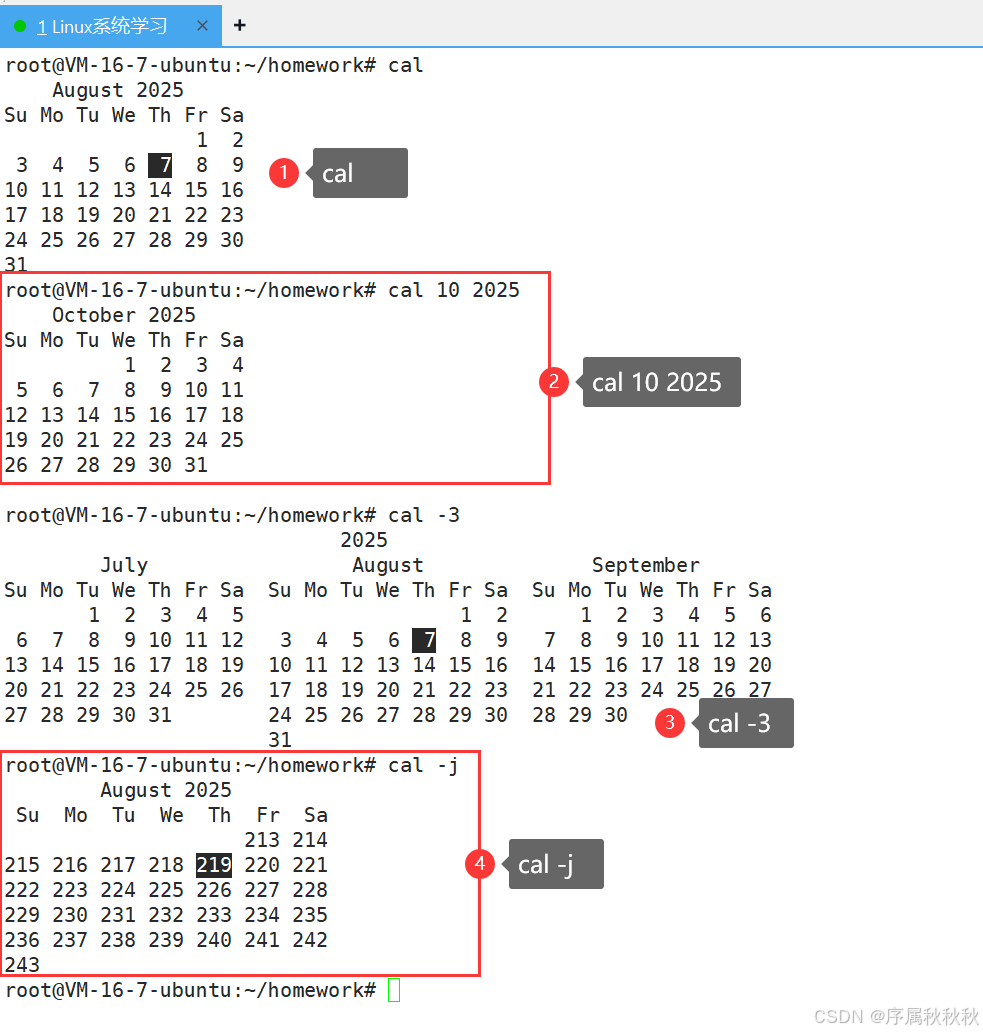Image resolution: width=983 pixels, height=1034 pixels.
Task: Click the "July" month heading
Action: click(x=124, y=565)
